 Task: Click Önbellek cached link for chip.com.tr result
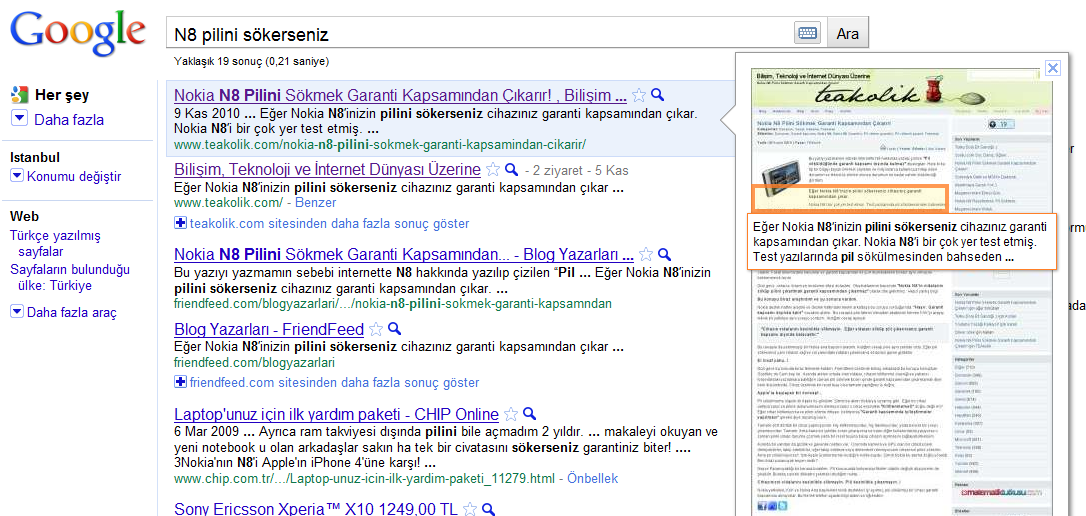(593, 479)
